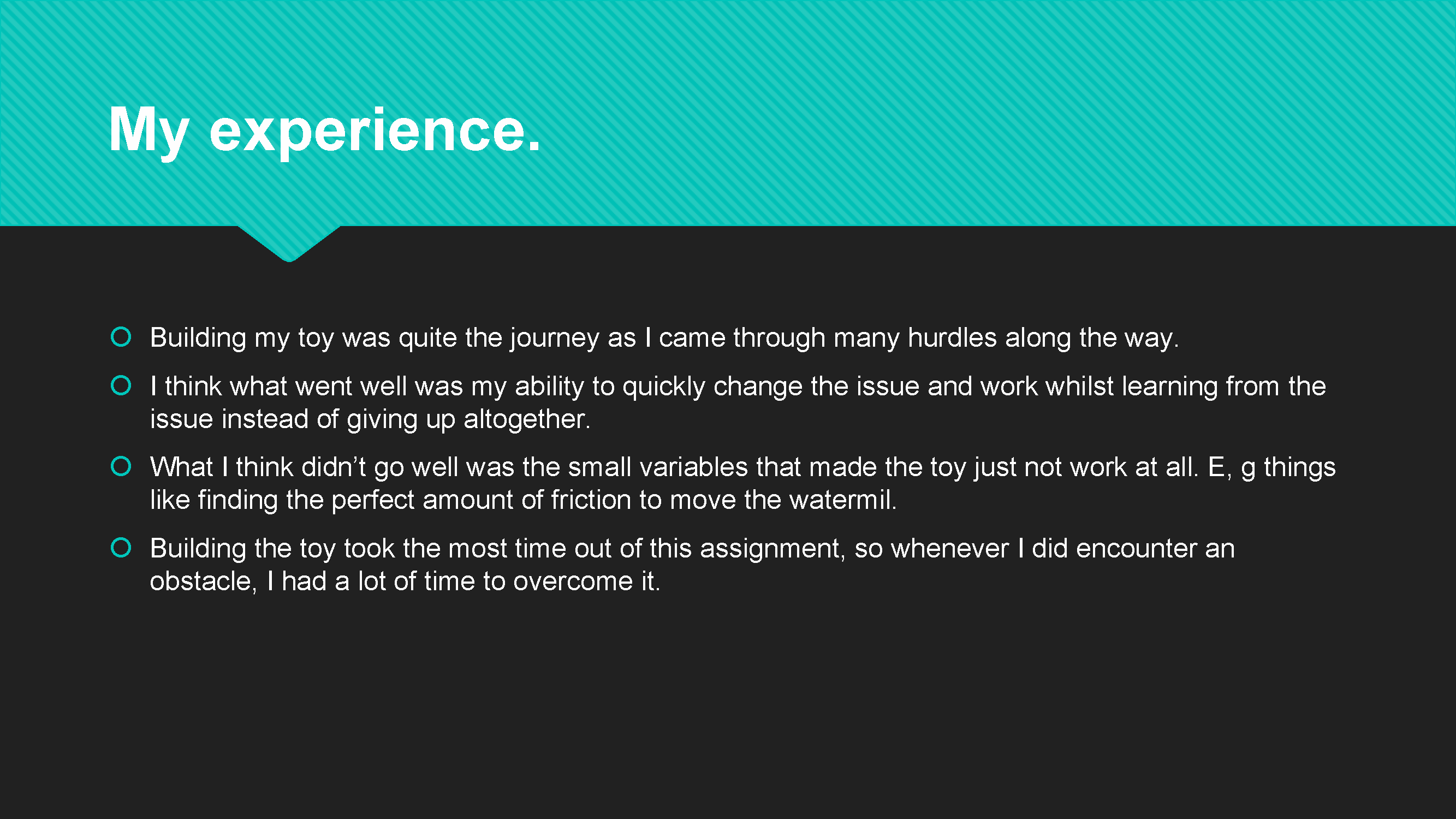
Task: Click the line "Building my toy was quite the journey"
Action: (664, 338)
